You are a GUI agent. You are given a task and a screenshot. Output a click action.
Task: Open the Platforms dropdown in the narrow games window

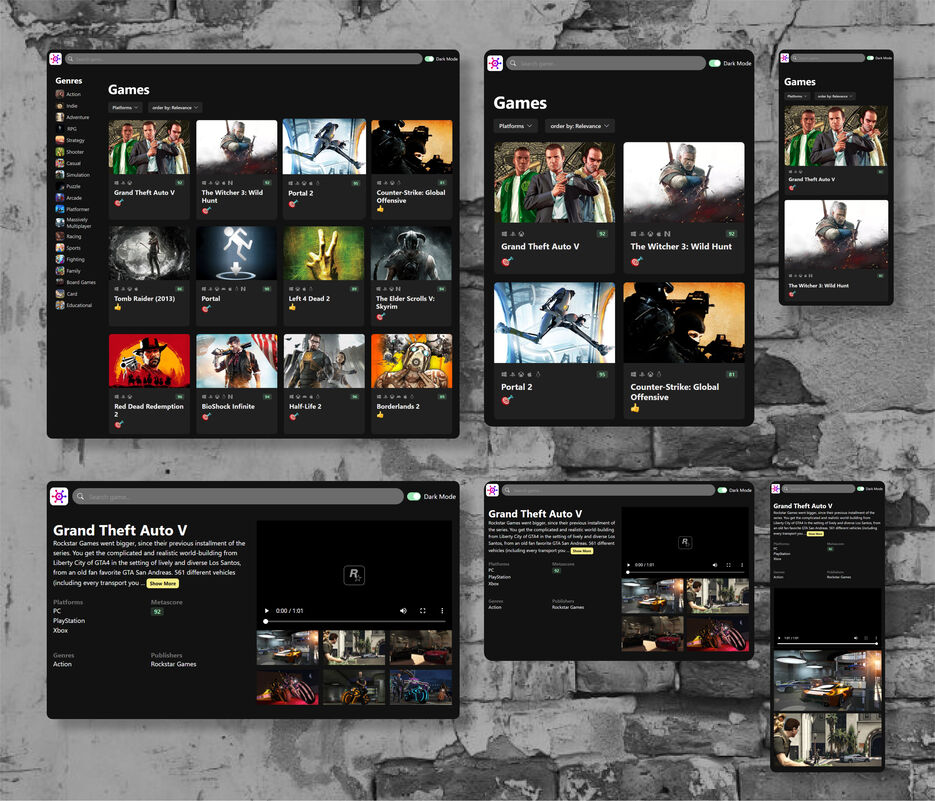[797, 96]
